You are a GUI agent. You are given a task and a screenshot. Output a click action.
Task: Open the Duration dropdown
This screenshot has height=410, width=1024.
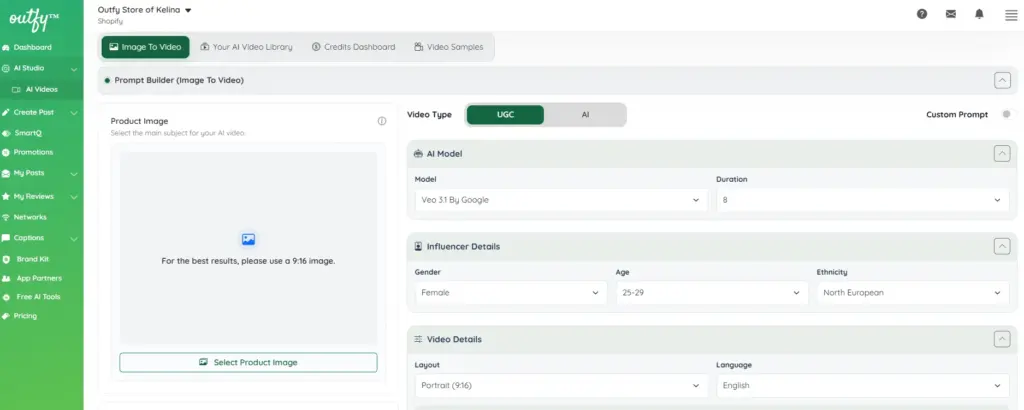click(861, 200)
